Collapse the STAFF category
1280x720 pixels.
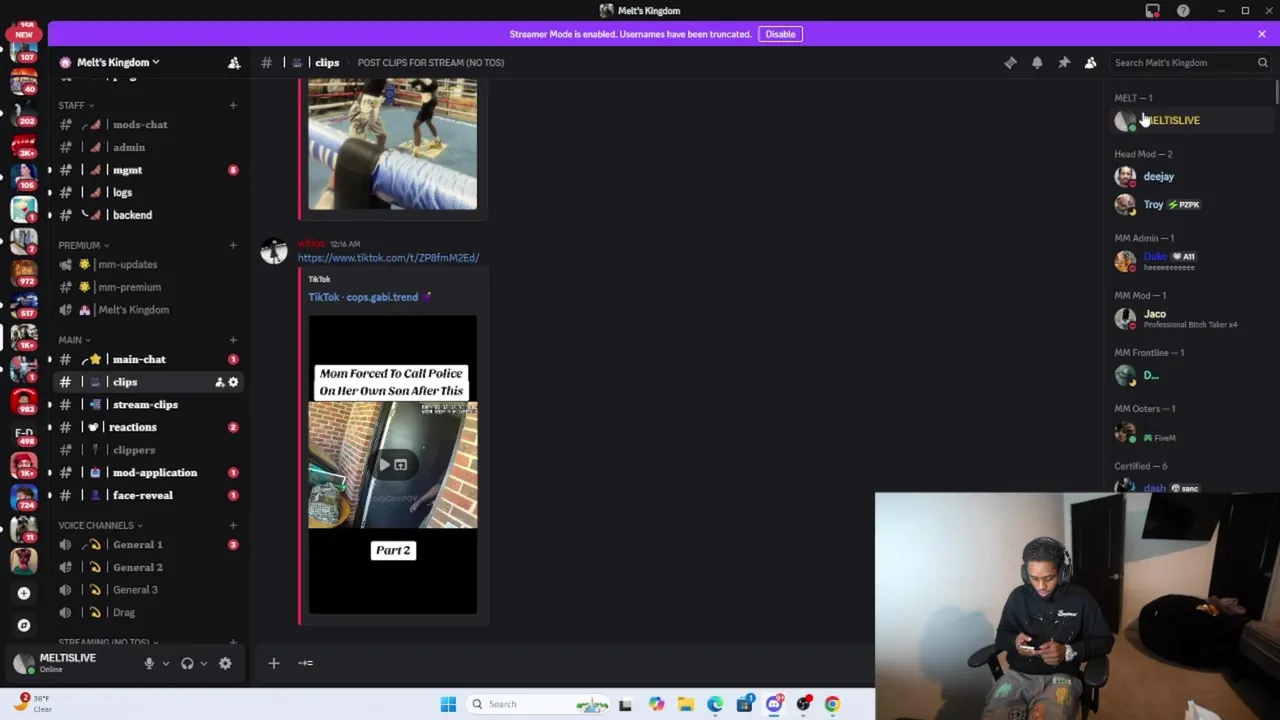coord(76,105)
